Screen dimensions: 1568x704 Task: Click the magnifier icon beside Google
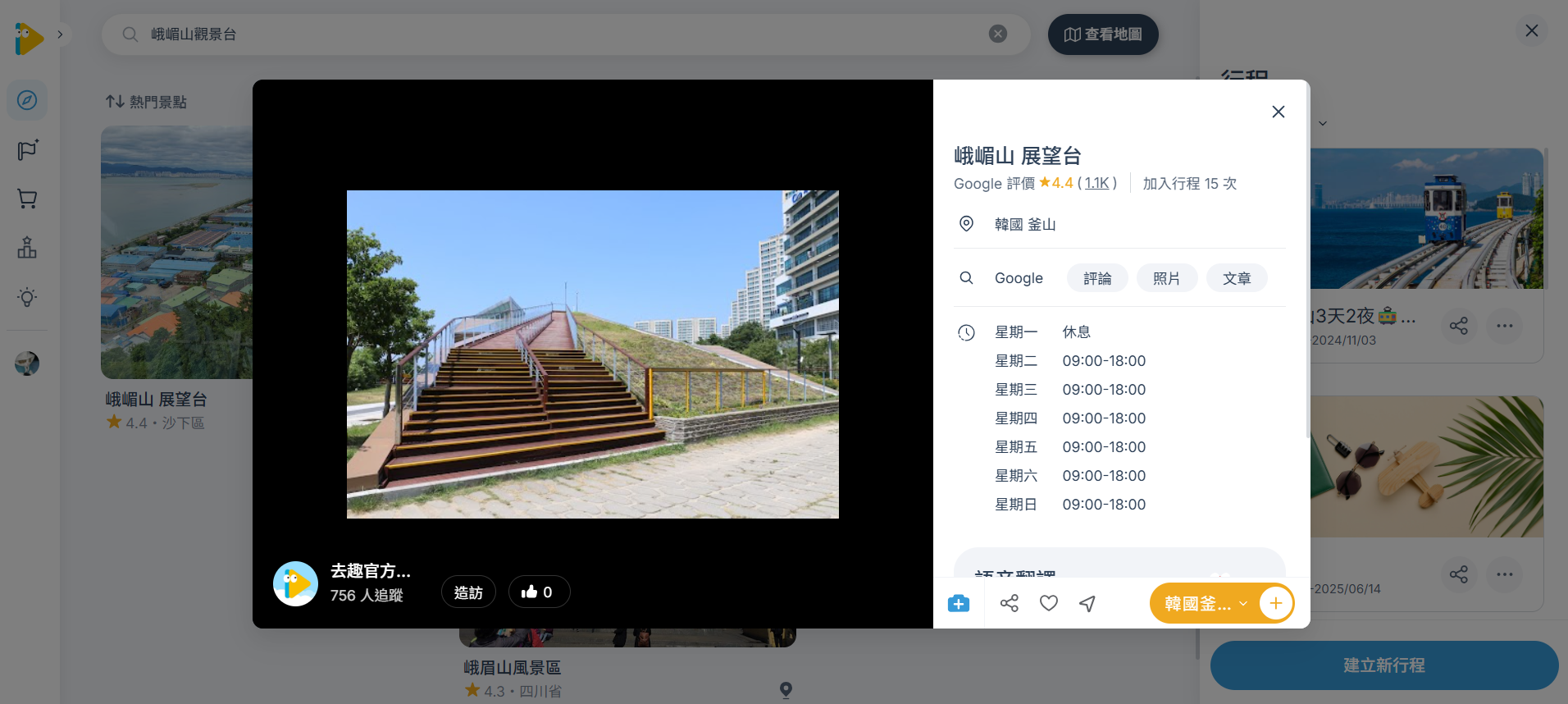coord(967,278)
